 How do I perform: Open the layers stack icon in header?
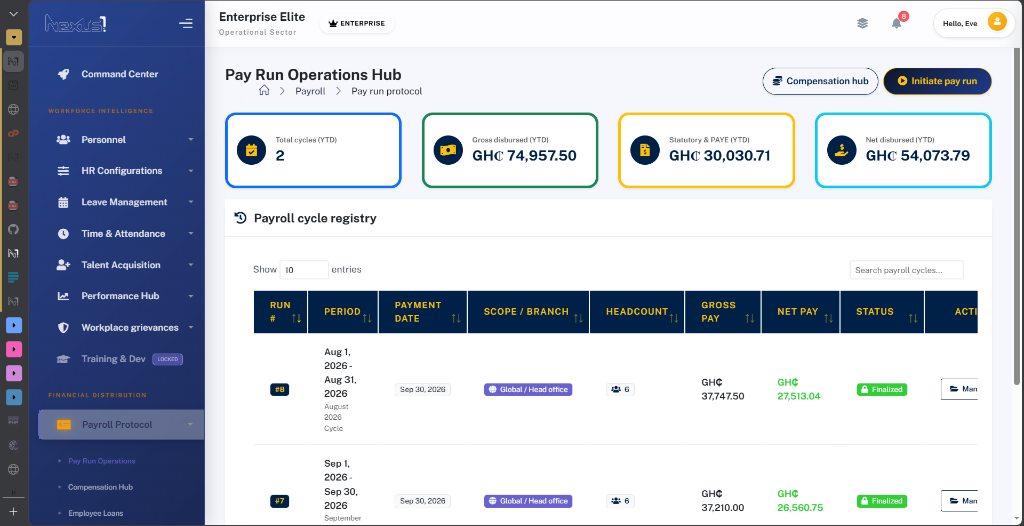point(863,24)
